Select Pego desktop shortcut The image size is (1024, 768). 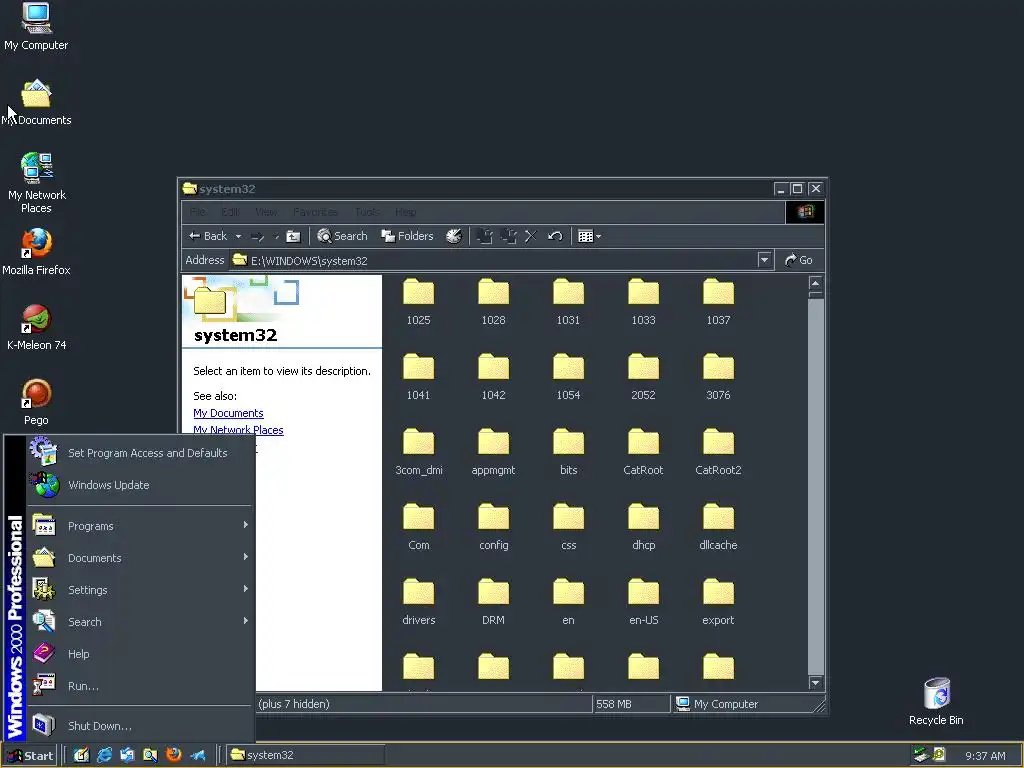tap(36, 402)
